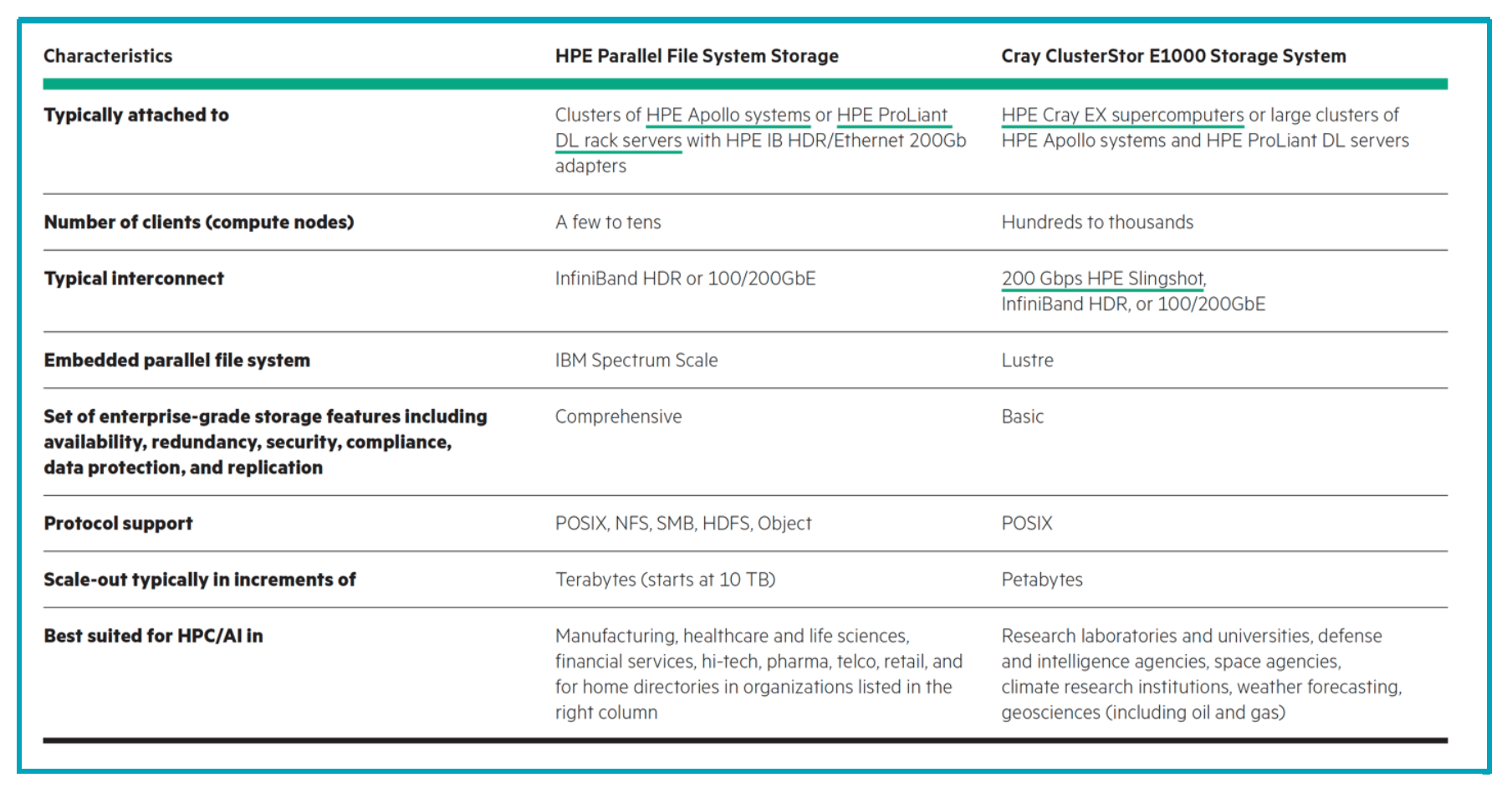Select the HPE Parallel File System Storage header
The width and height of the screenshot is (1512, 798).
(696, 55)
